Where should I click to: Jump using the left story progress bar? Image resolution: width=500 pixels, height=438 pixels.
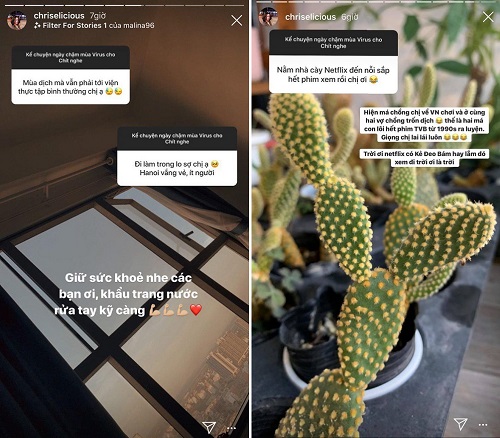pyautogui.click(x=124, y=5)
